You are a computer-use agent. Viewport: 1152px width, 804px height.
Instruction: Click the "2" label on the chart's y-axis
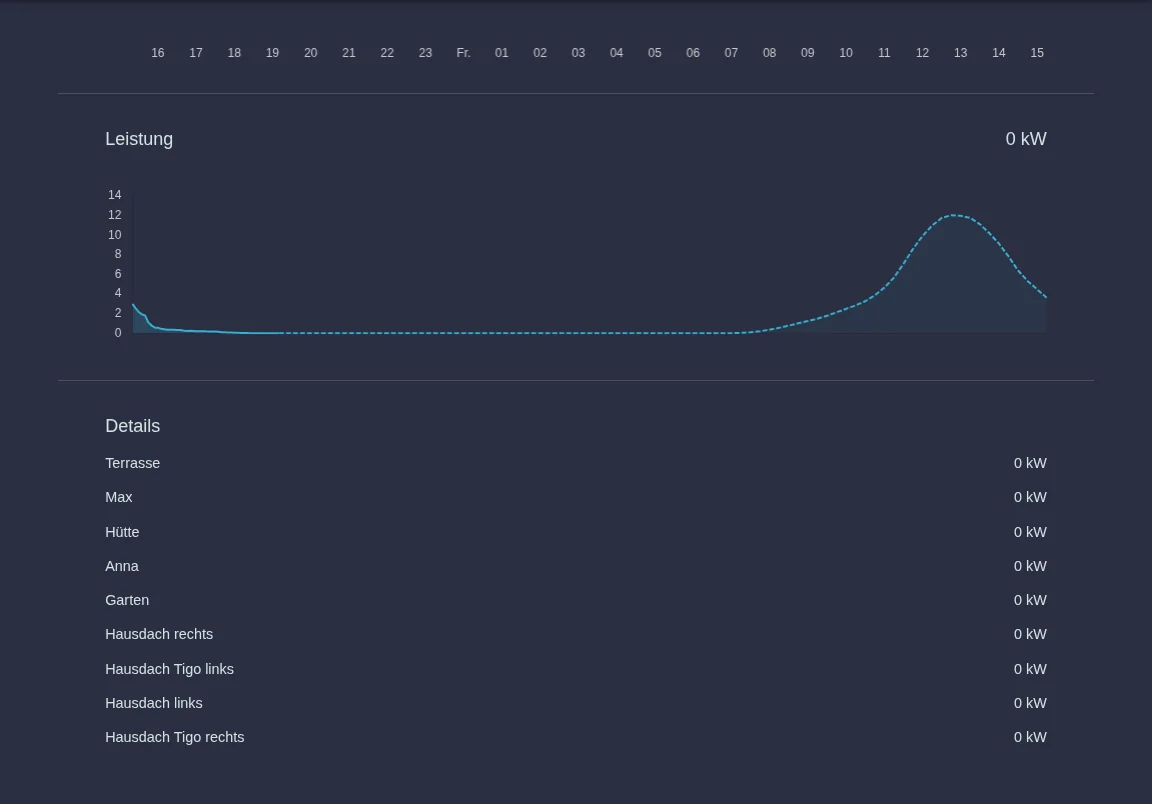[x=118, y=313]
